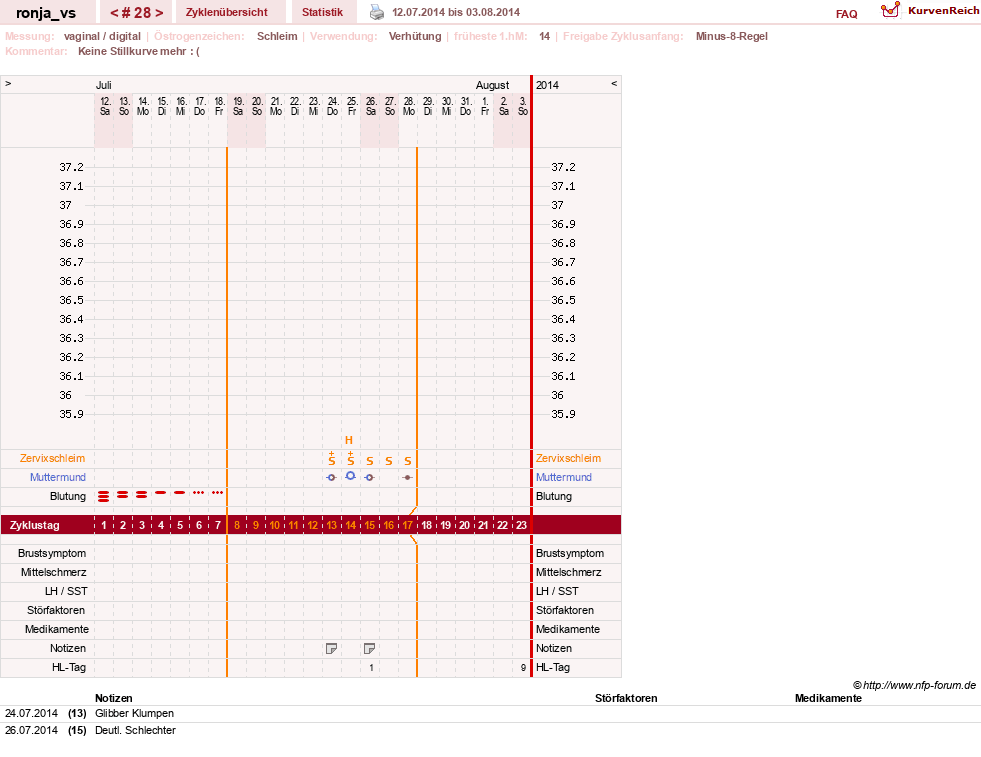Click the date column 25. Fr
This screenshot has height=757, width=981.
[352, 106]
